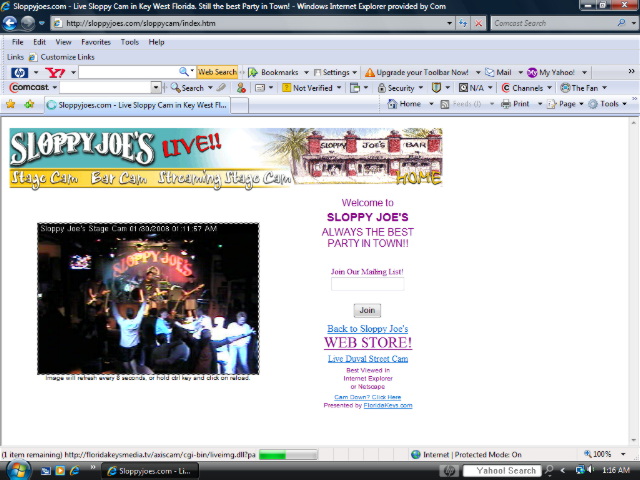The image size is (640, 480).
Task: Click Yahoo toolbar magnifier search icon
Action: pos(184,72)
